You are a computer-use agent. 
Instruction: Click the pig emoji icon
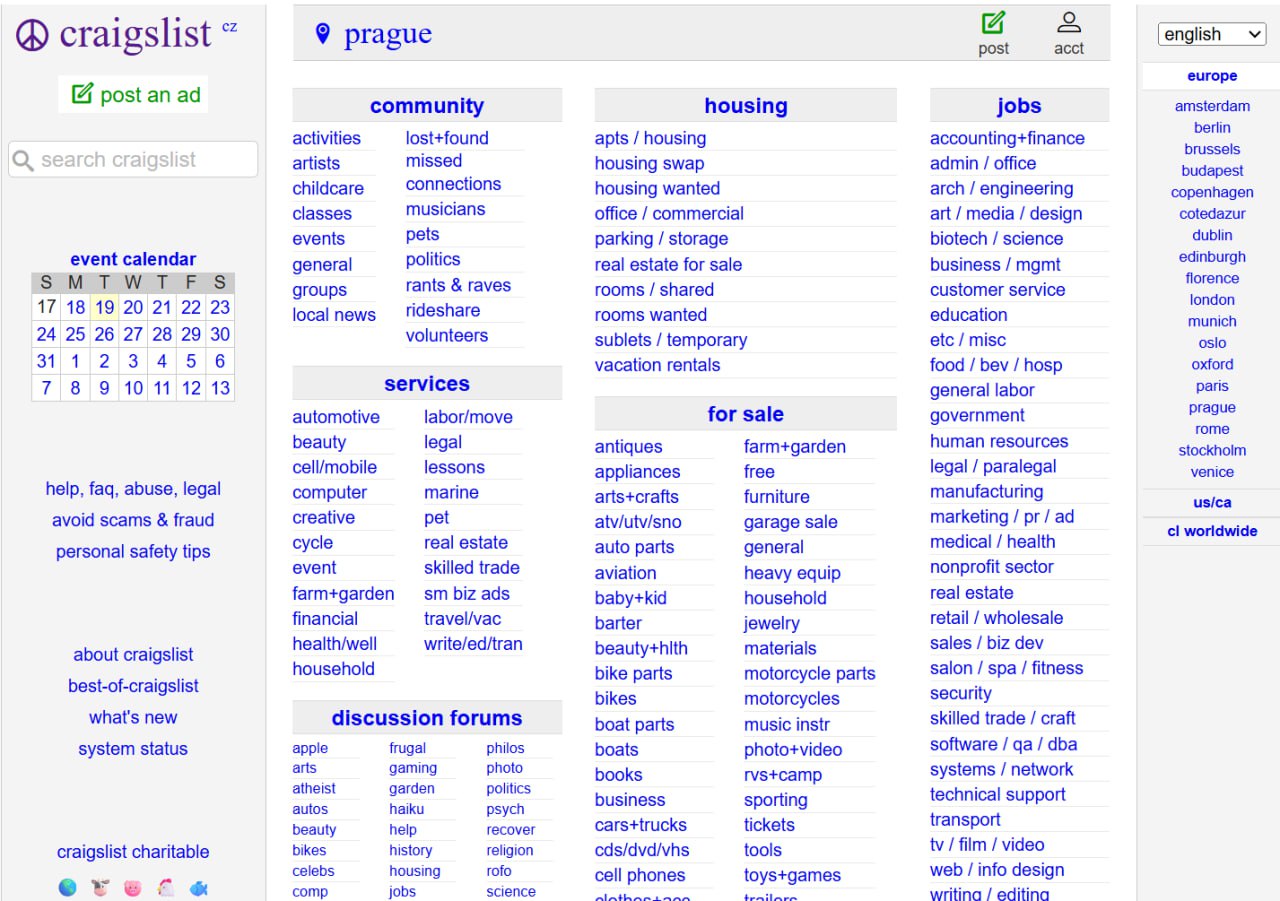pyautogui.click(x=133, y=887)
